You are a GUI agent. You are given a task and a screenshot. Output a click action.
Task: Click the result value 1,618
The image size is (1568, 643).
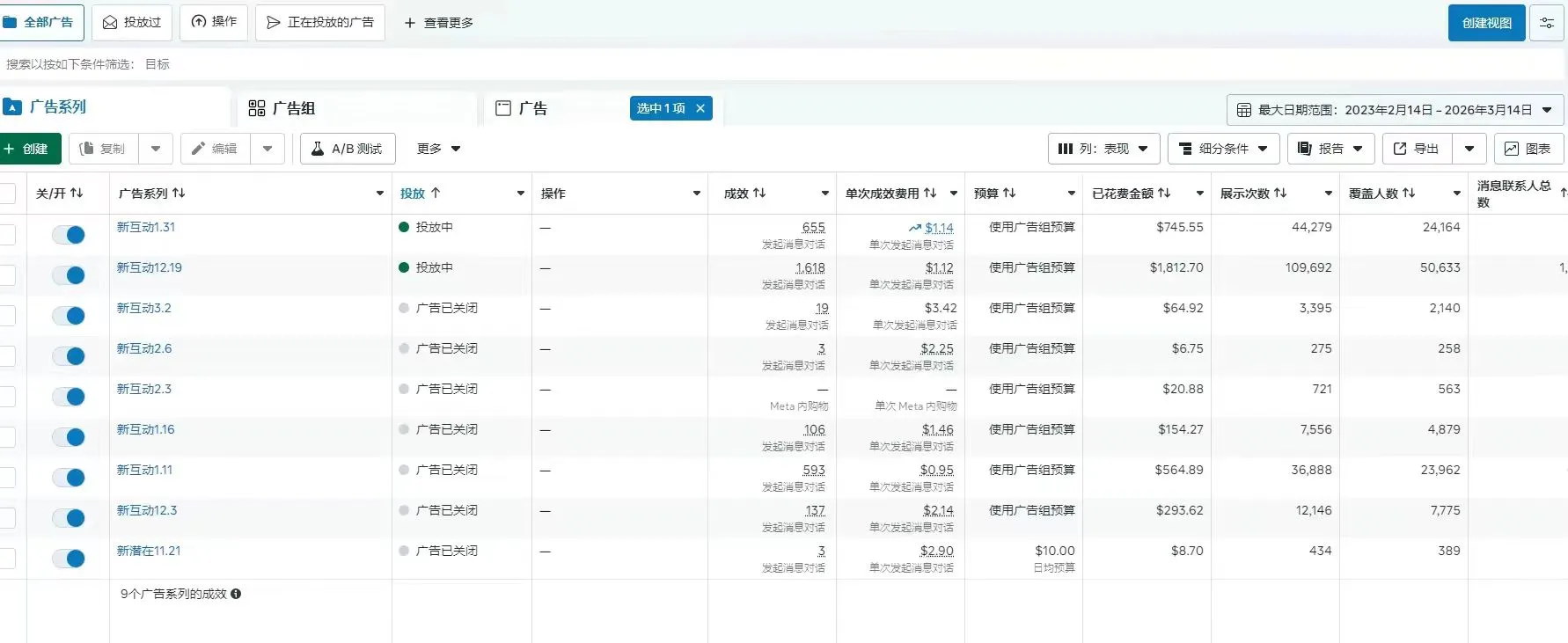tap(810, 268)
